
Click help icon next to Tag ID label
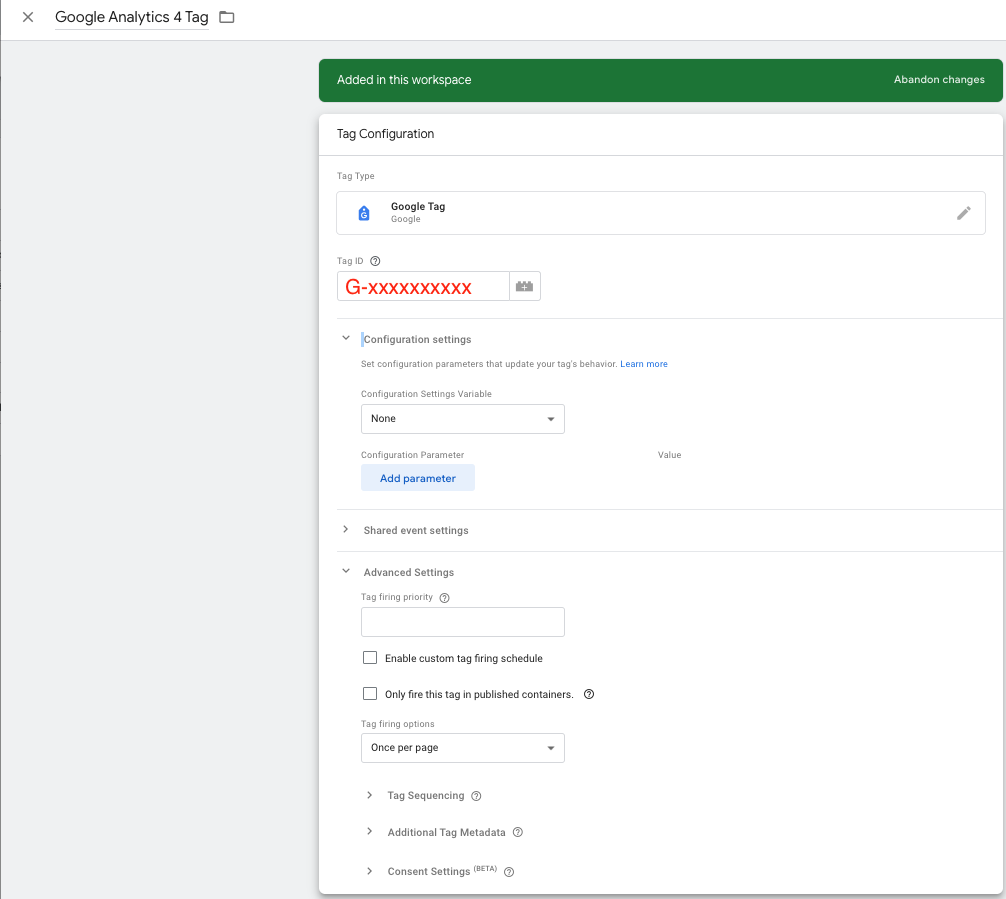click(375, 261)
